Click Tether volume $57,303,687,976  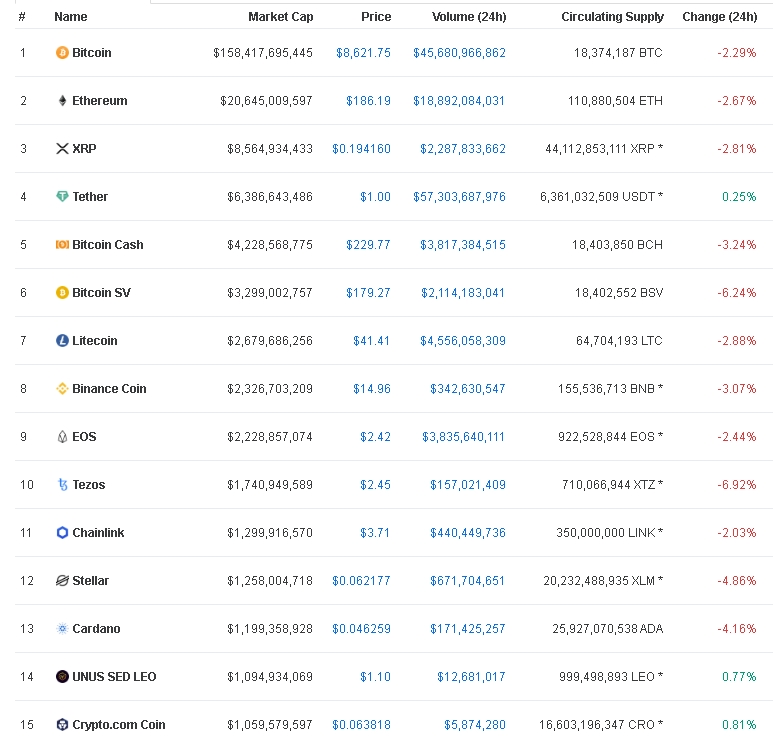tap(459, 196)
